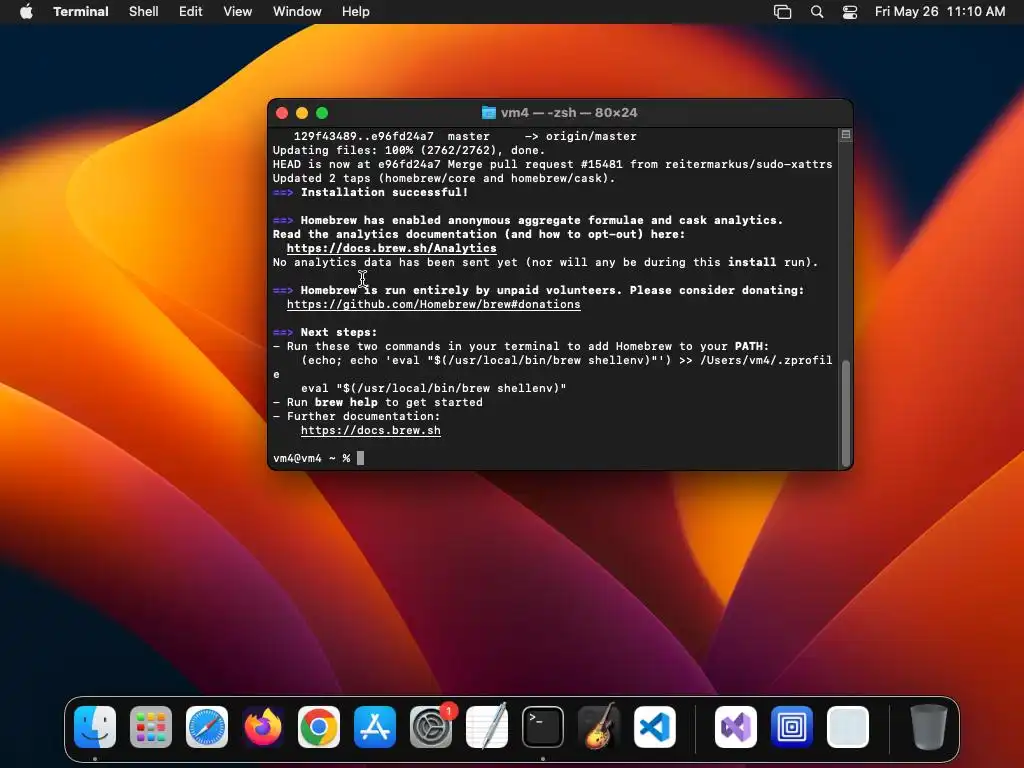
Task: Launch Google Chrome from the Dock
Action: pos(319,726)
